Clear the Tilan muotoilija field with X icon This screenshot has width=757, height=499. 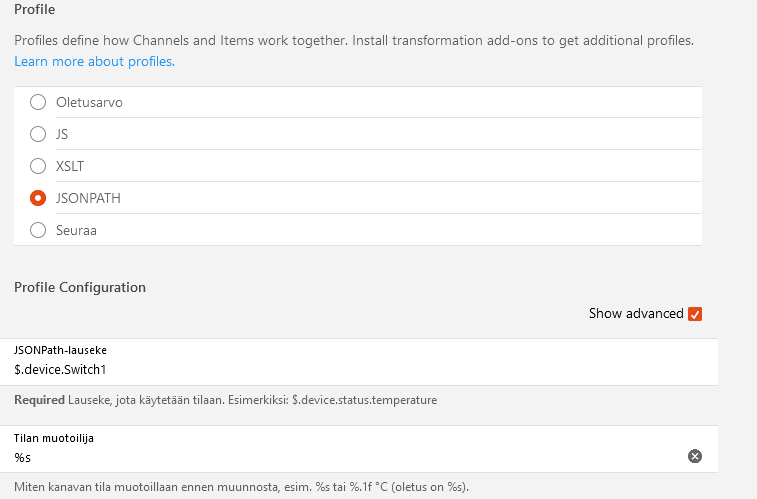coord(695,456)
